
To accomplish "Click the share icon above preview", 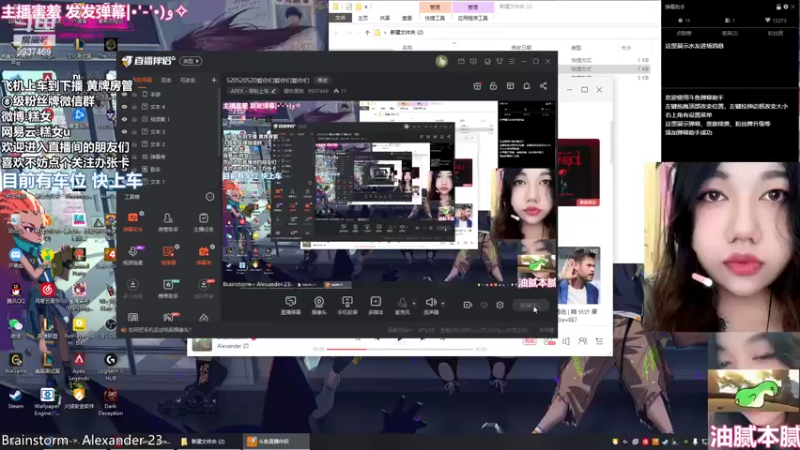I will 543,86.
